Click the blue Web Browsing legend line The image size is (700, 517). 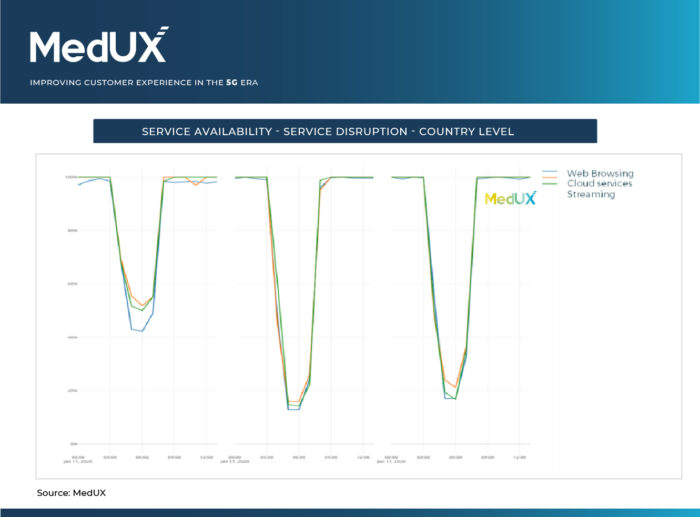pyautogui.click(x=550, y=173)
